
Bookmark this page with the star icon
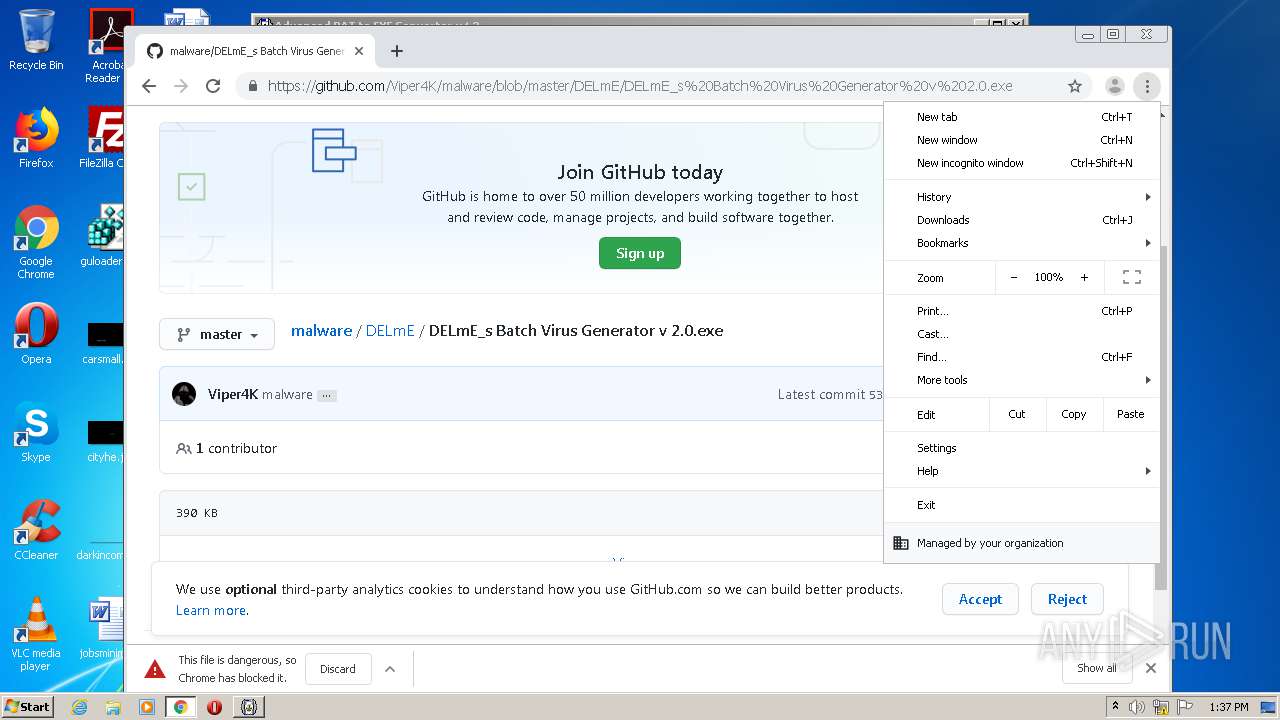(1075, 86)
